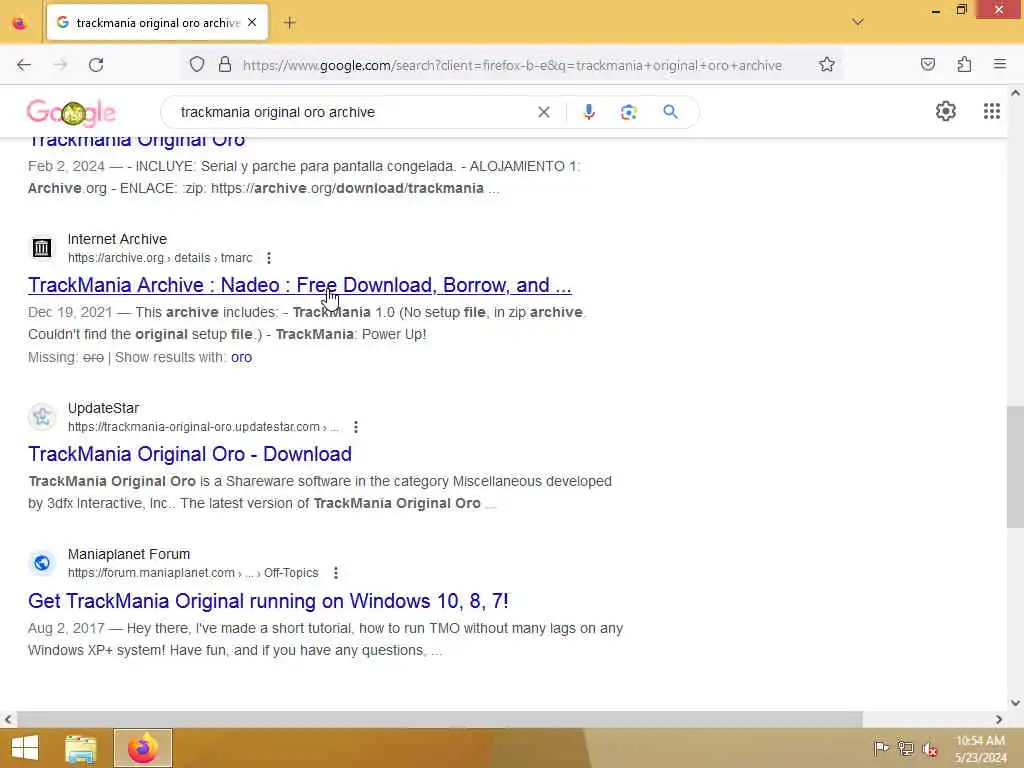Click the Firefox taskbar button
This screenshot has height=768, width=1024.
tap(143, 748)
